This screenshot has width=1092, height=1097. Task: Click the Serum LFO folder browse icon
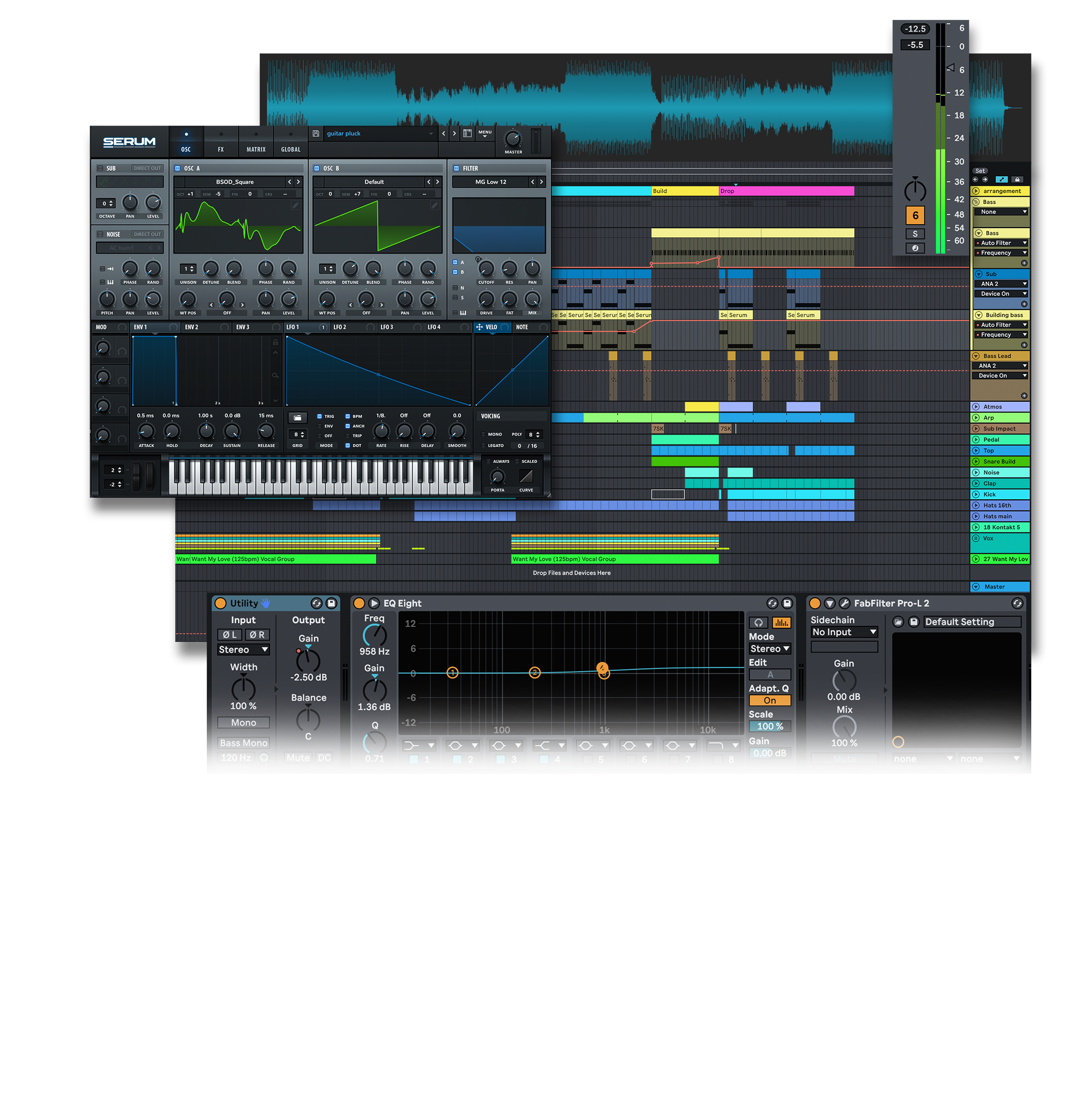pyautogui.click(x=297, y=418)
